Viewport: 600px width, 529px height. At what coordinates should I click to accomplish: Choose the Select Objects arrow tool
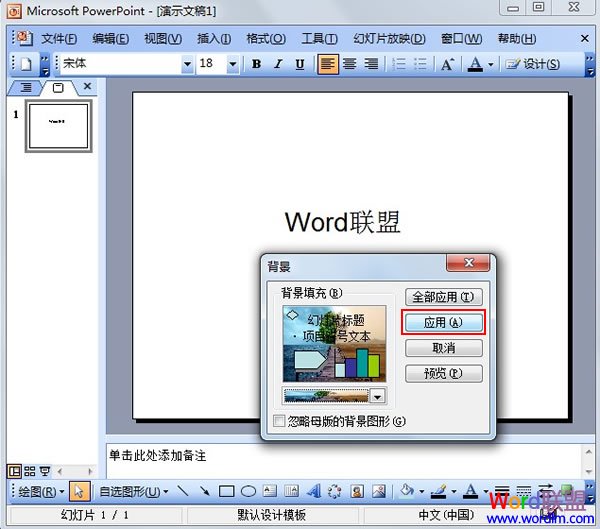(80, 491)
